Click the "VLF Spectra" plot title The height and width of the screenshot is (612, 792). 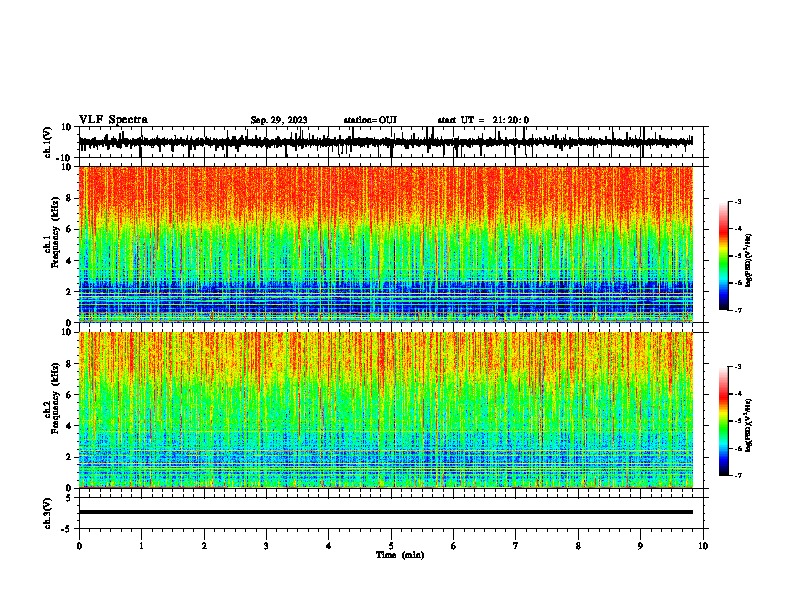pyautogui.click(x=114, y=120)
